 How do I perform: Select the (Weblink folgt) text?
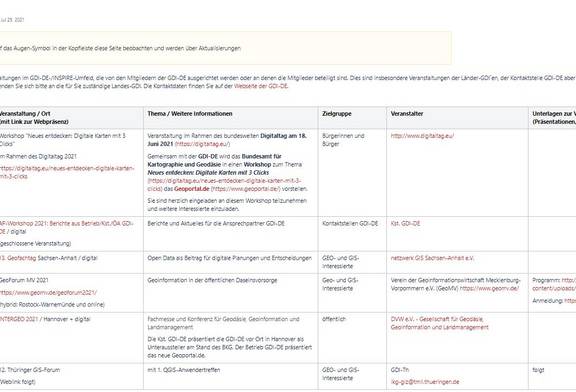coord(18,382)
